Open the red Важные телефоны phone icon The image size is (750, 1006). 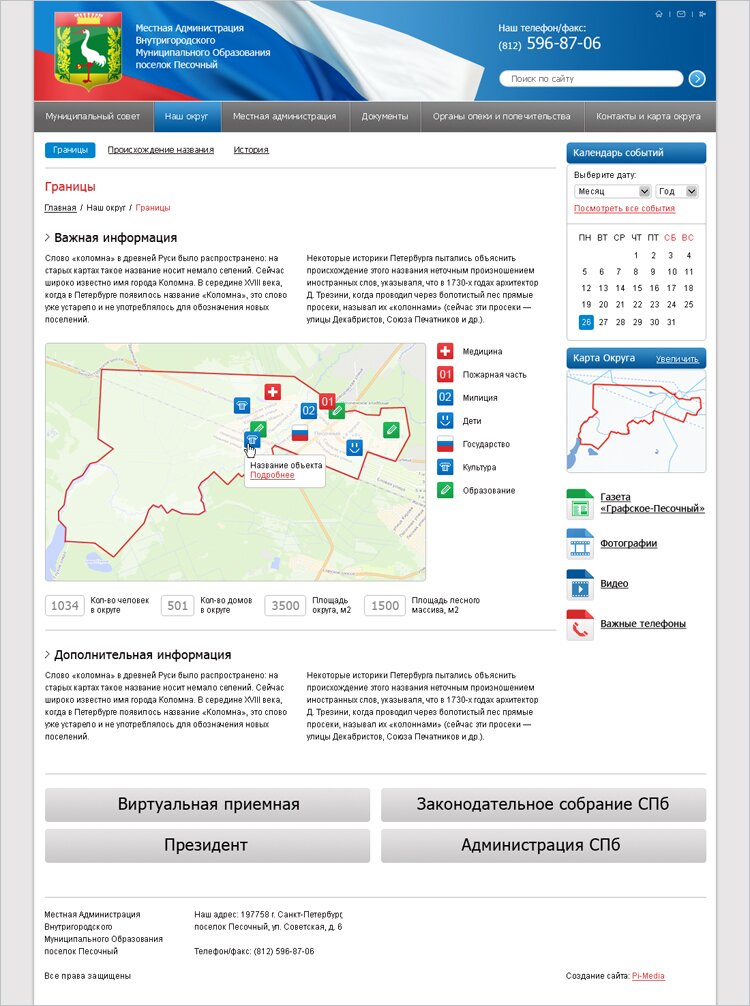tap(580, 625)
